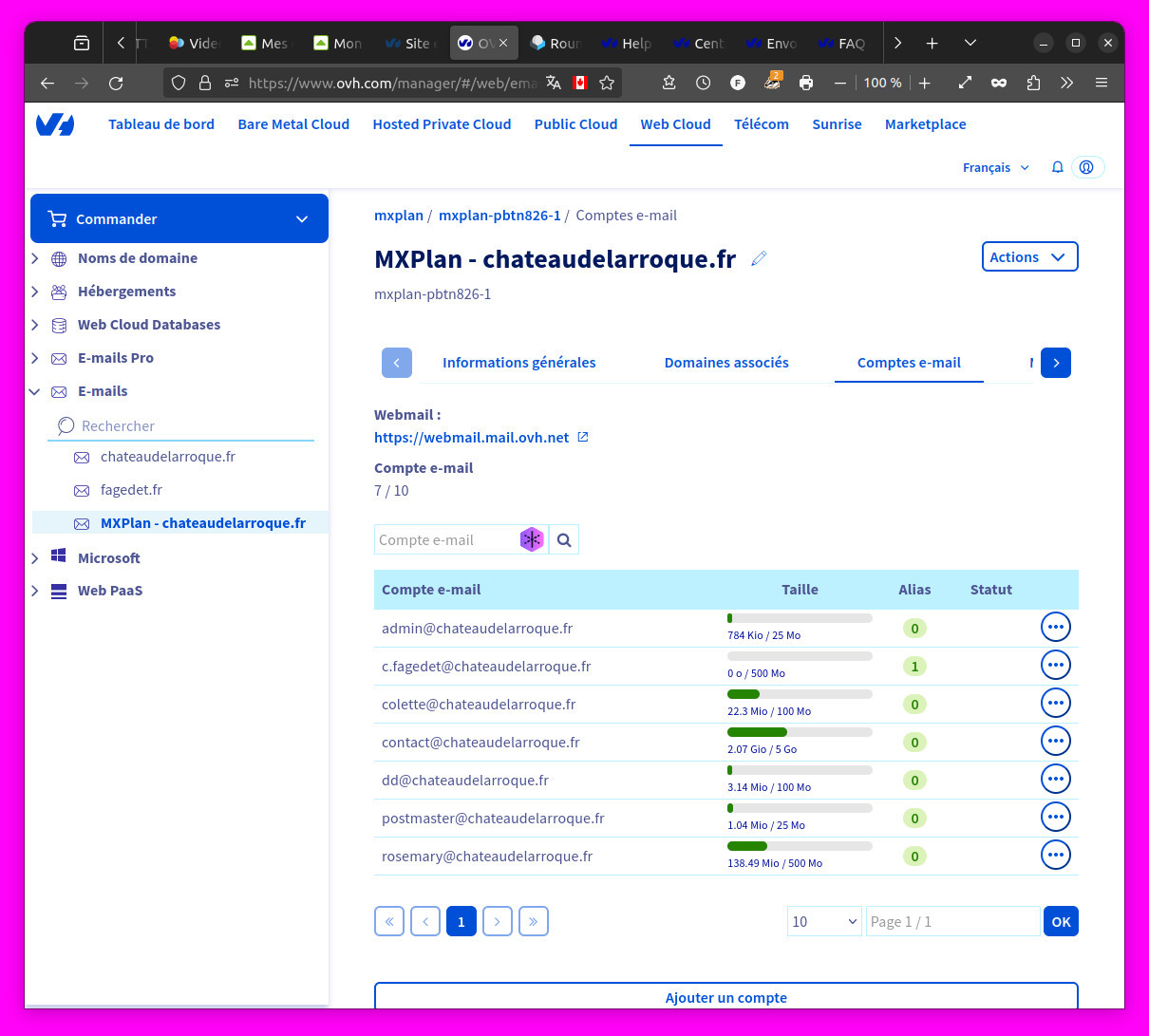
Task: Expand E-mails Pro section
Action: pos(35,358)
